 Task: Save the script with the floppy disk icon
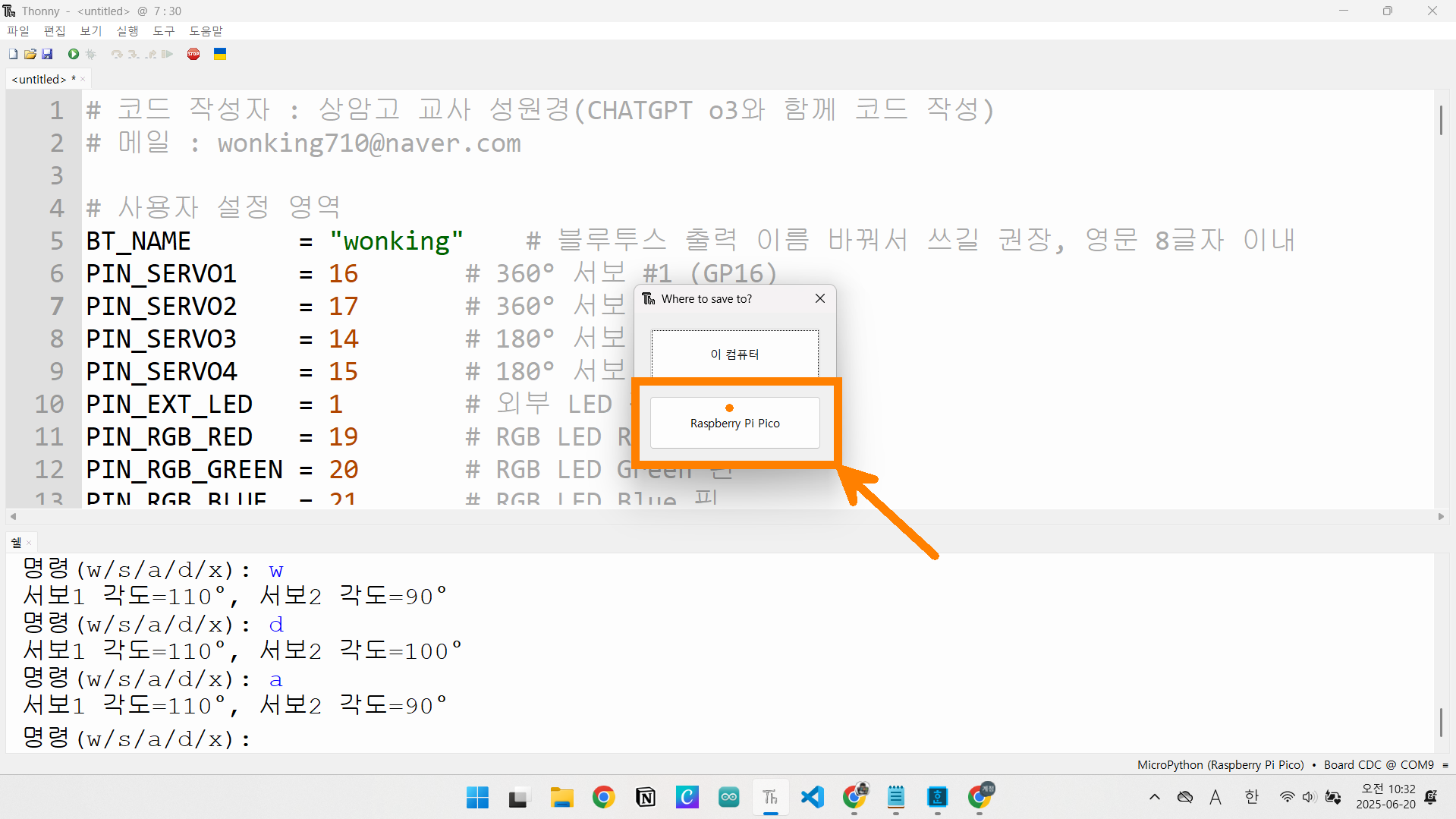tap(47, 54)
